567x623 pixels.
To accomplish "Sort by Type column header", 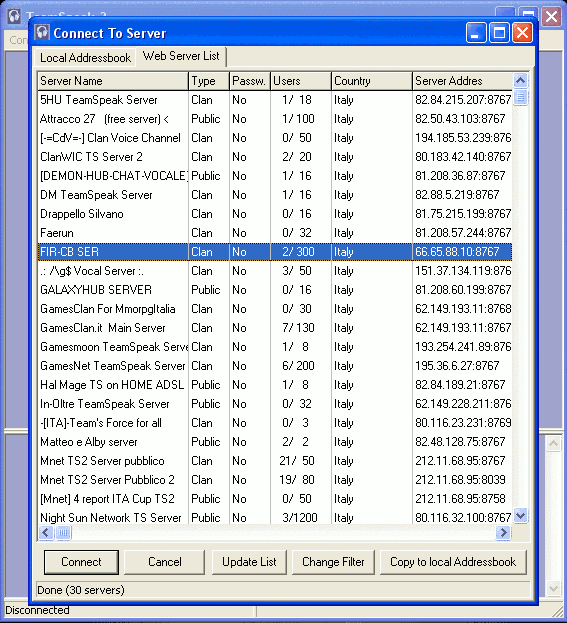I will [x=209, y=81].
